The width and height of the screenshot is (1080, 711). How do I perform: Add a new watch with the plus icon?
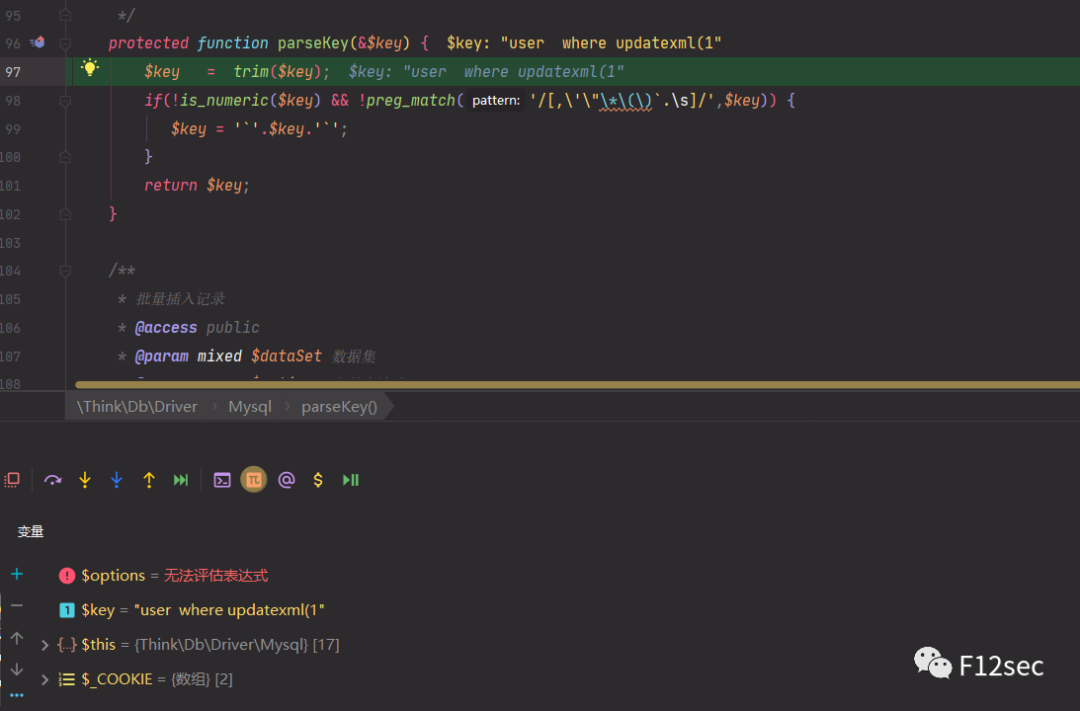pyautogui.click(x=17, y=574)
